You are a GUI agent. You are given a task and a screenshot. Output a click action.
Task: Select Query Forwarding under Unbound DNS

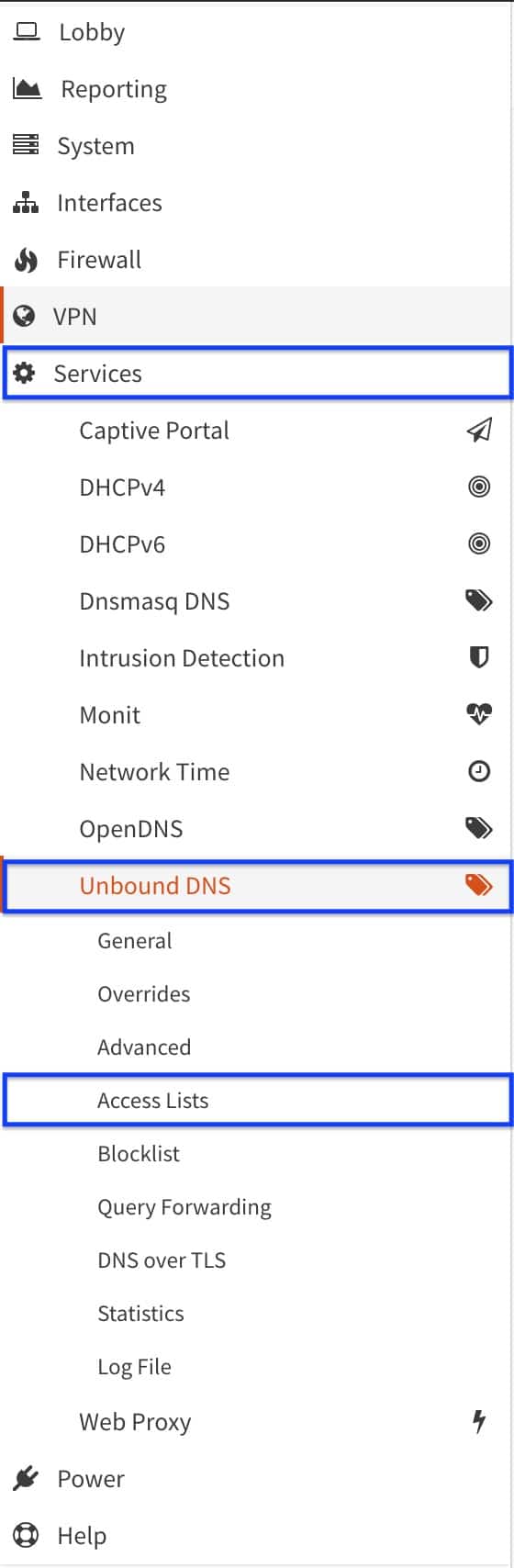coord(184,1207)
